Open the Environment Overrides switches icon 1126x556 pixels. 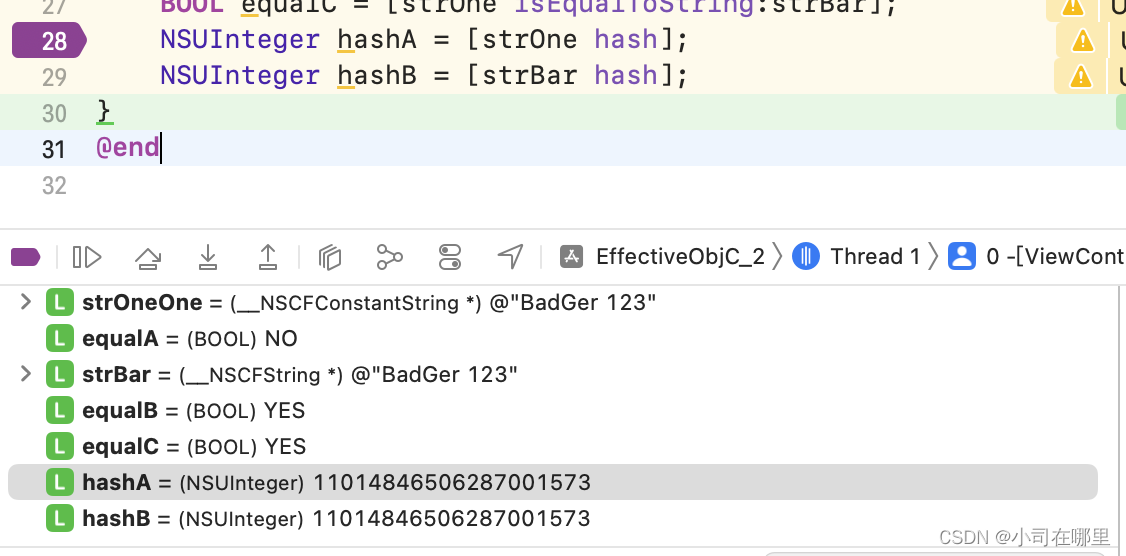pyautogui.click(x=450, y=258)
